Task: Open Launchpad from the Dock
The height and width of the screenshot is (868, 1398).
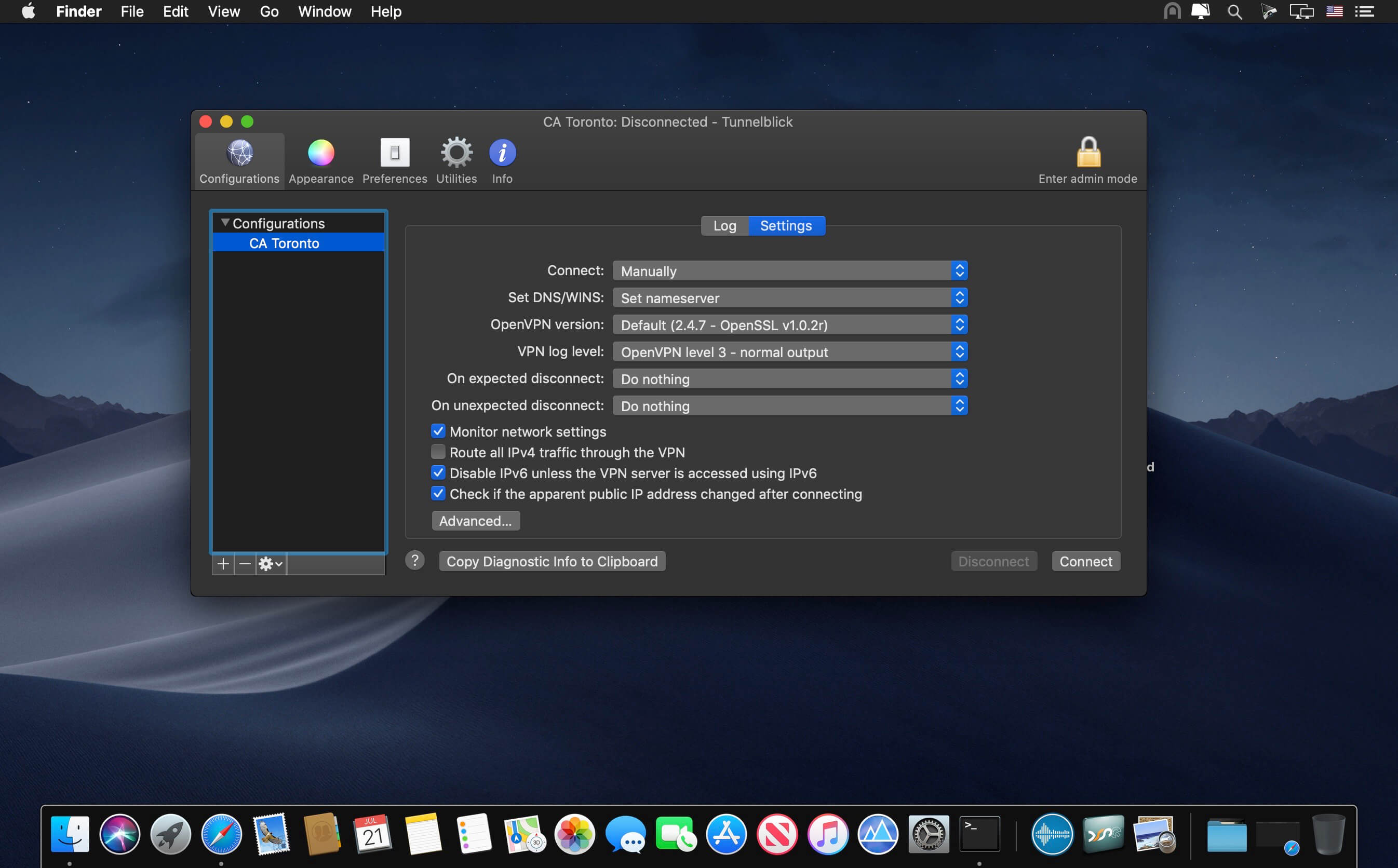Action: point(170,834)
